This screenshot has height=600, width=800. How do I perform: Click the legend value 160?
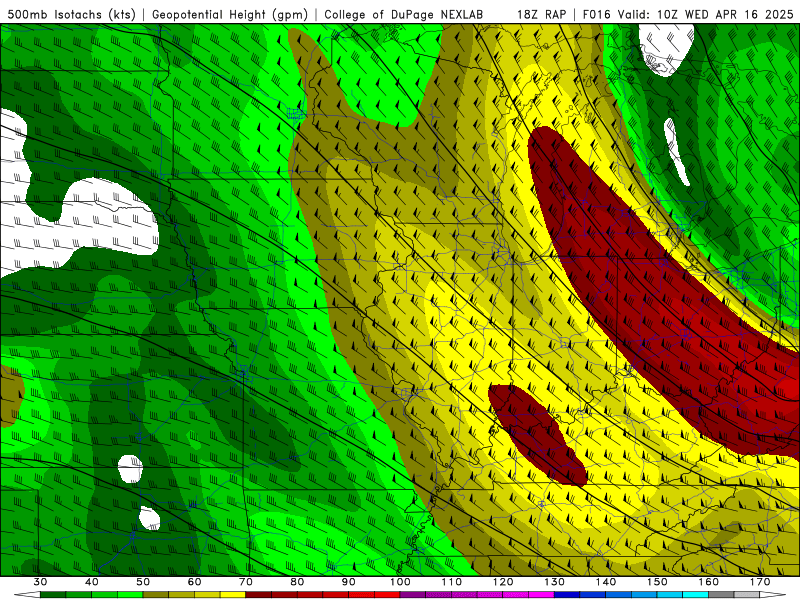709,582
